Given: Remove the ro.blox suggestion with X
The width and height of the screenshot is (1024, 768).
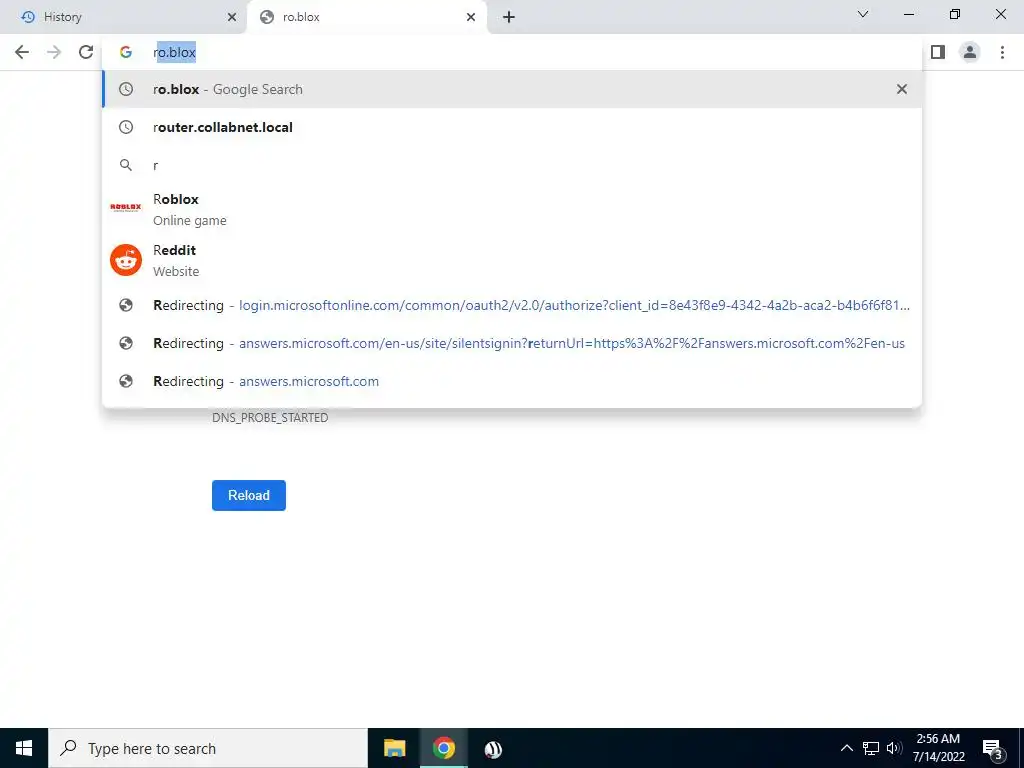Looking at the screenshot, I should (902, 89).
